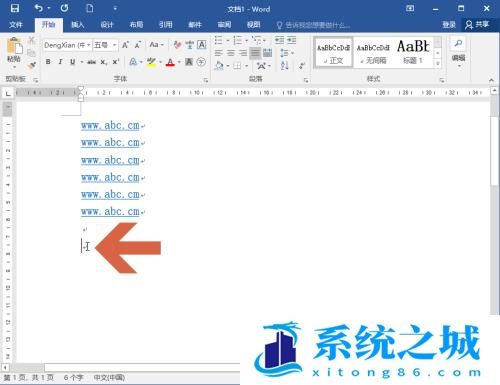Switch to the 设计 Design tab
This screenshot has width=500, height=385.
click(107, 25)
